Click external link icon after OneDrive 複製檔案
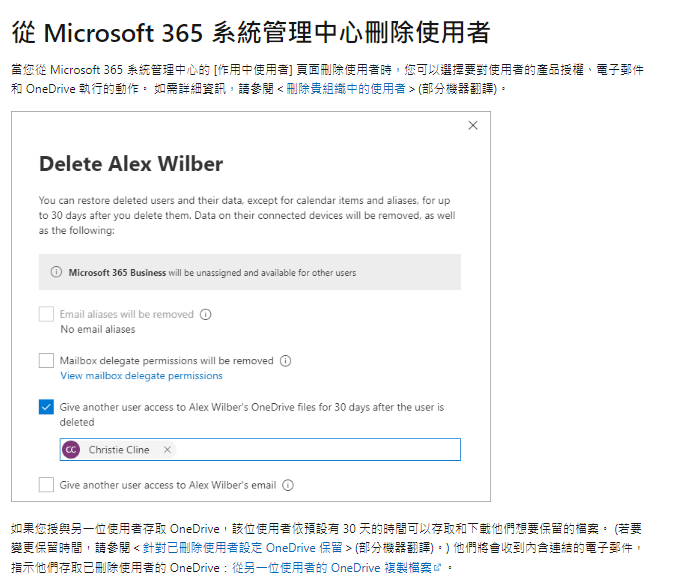This screenshot has height=585, width=678. (x=437, y=567)
